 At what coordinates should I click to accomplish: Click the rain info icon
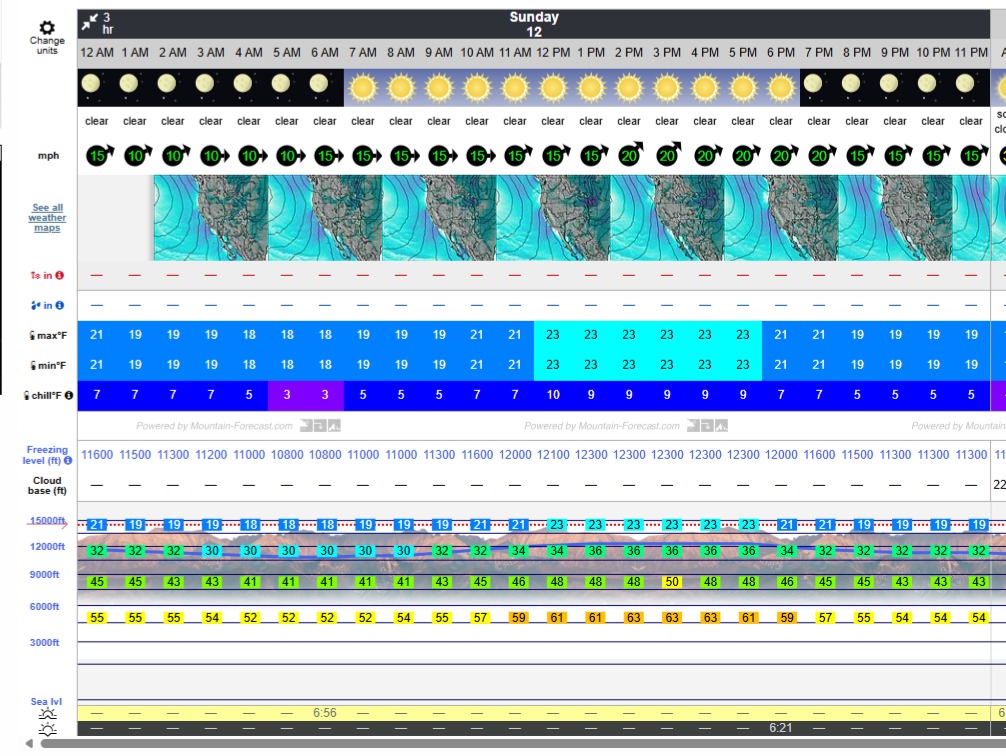pos(60,305)
